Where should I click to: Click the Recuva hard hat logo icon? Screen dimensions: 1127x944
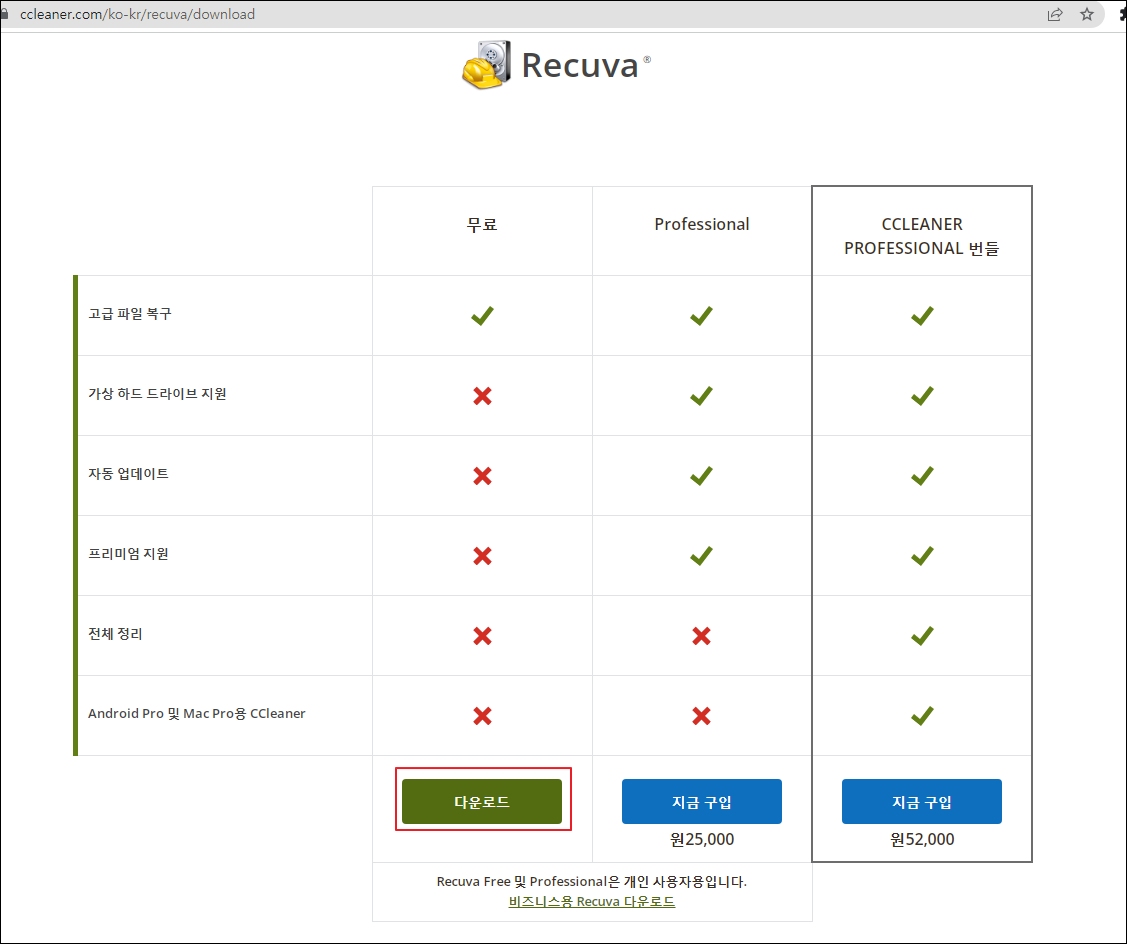(x=487, y=65)
